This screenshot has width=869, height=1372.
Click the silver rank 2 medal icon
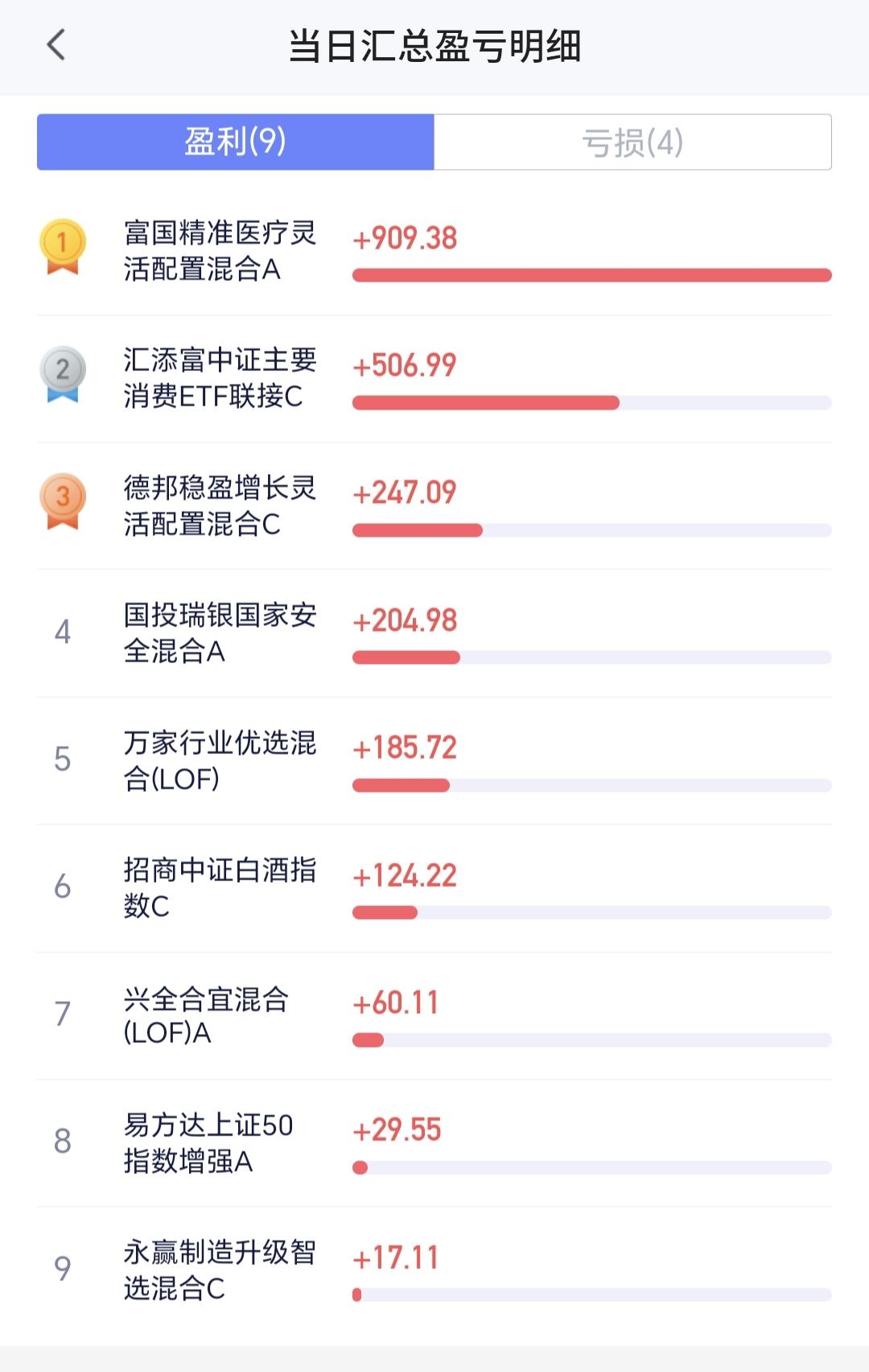(63, 374)
